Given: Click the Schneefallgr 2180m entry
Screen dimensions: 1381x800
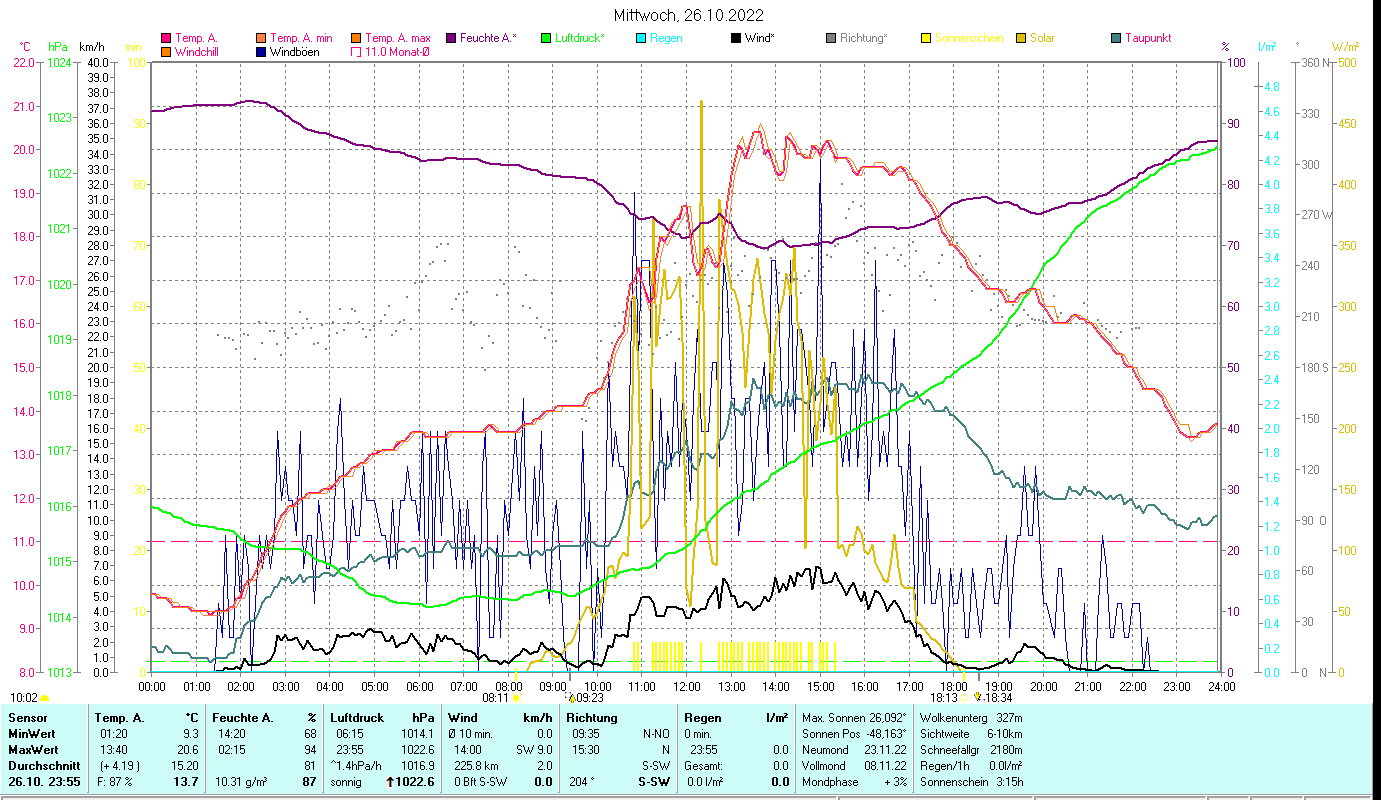Looking at the screenshot, I should click(970, 750).
